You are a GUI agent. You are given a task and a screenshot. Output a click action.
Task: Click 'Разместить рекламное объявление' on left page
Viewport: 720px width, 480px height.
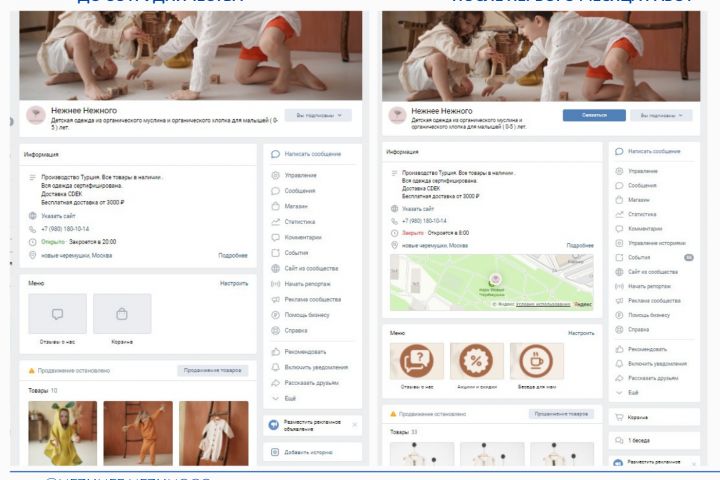coord(312,425)
